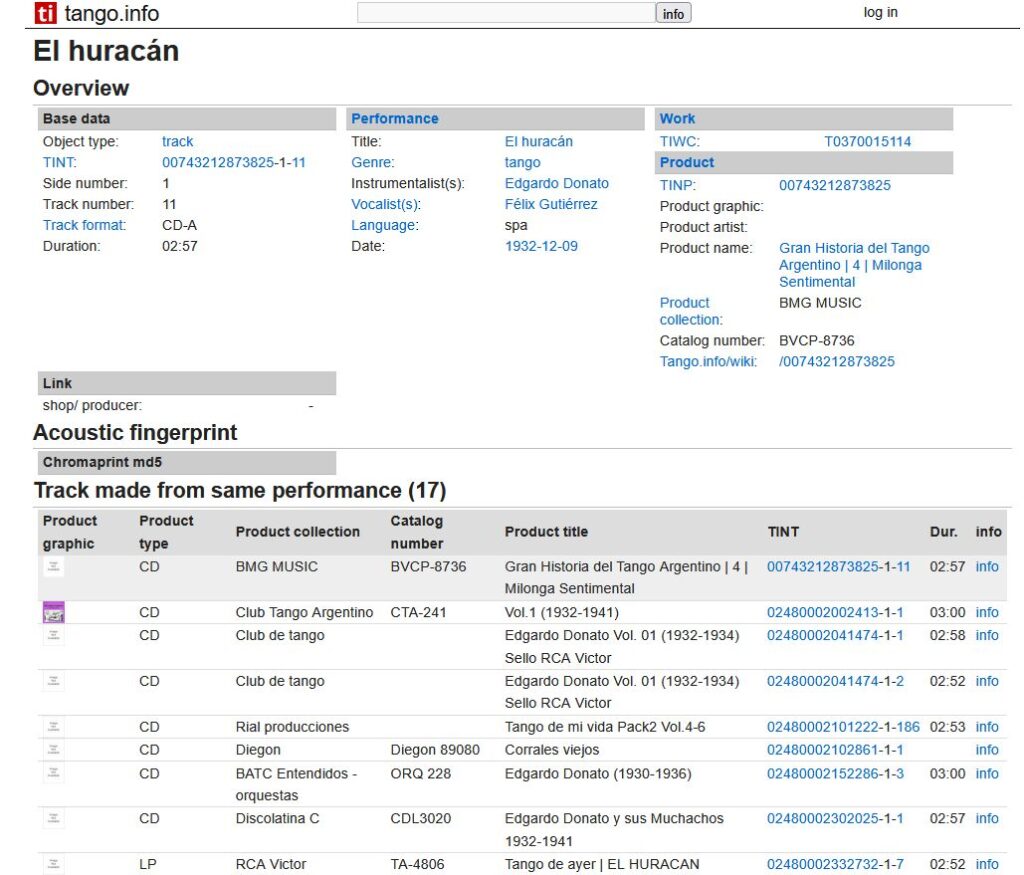The width and height of the screenshot is (1024, 875).
Task: Open the Genre label link
Action: [x=373, y=162]
